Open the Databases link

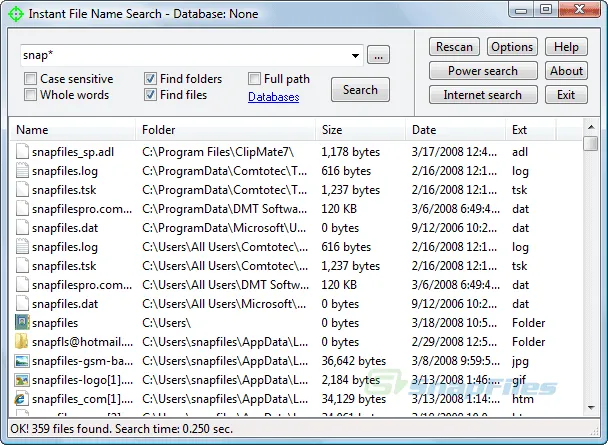click(274, 97)
